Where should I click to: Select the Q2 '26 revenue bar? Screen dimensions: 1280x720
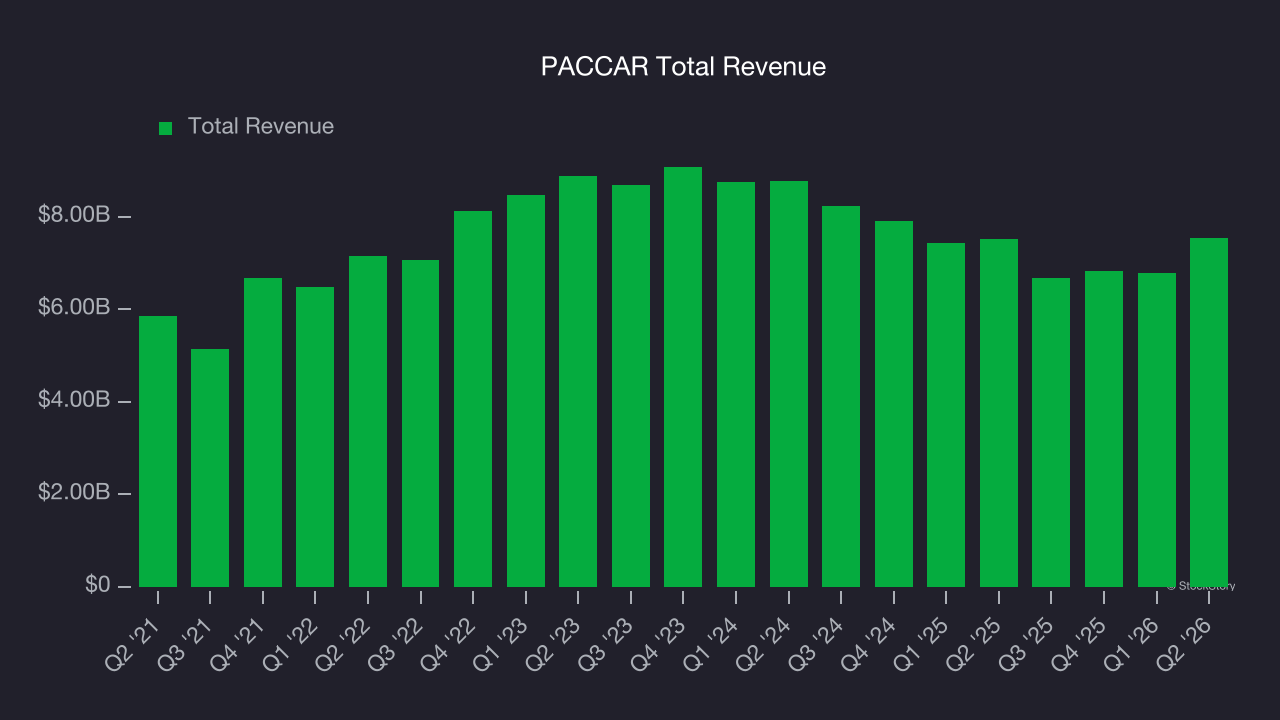1209,412
